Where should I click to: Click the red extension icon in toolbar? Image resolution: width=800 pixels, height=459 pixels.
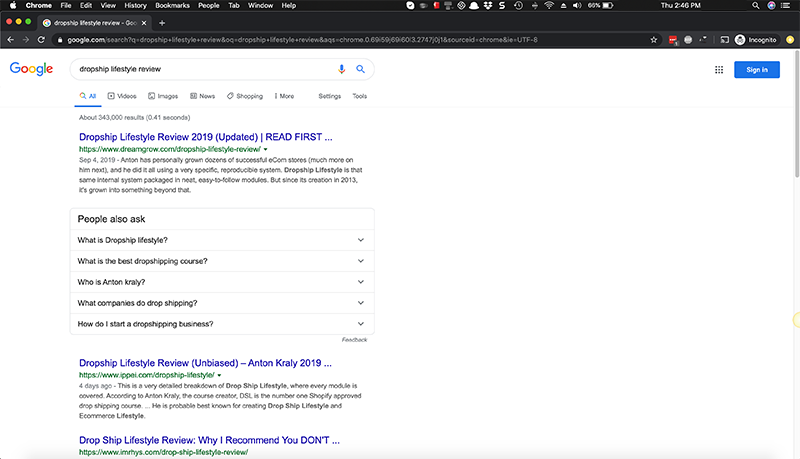click(x=673, y=40)
